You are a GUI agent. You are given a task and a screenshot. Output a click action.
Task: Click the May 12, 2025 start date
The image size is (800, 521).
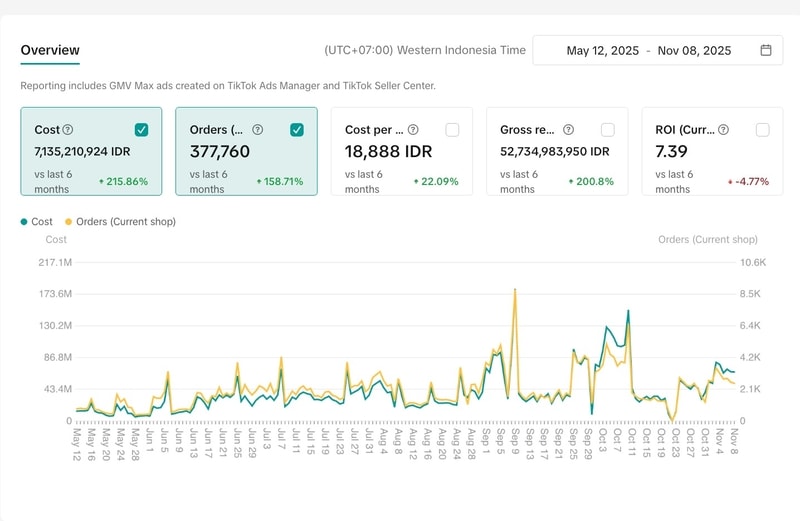(601, 50)
